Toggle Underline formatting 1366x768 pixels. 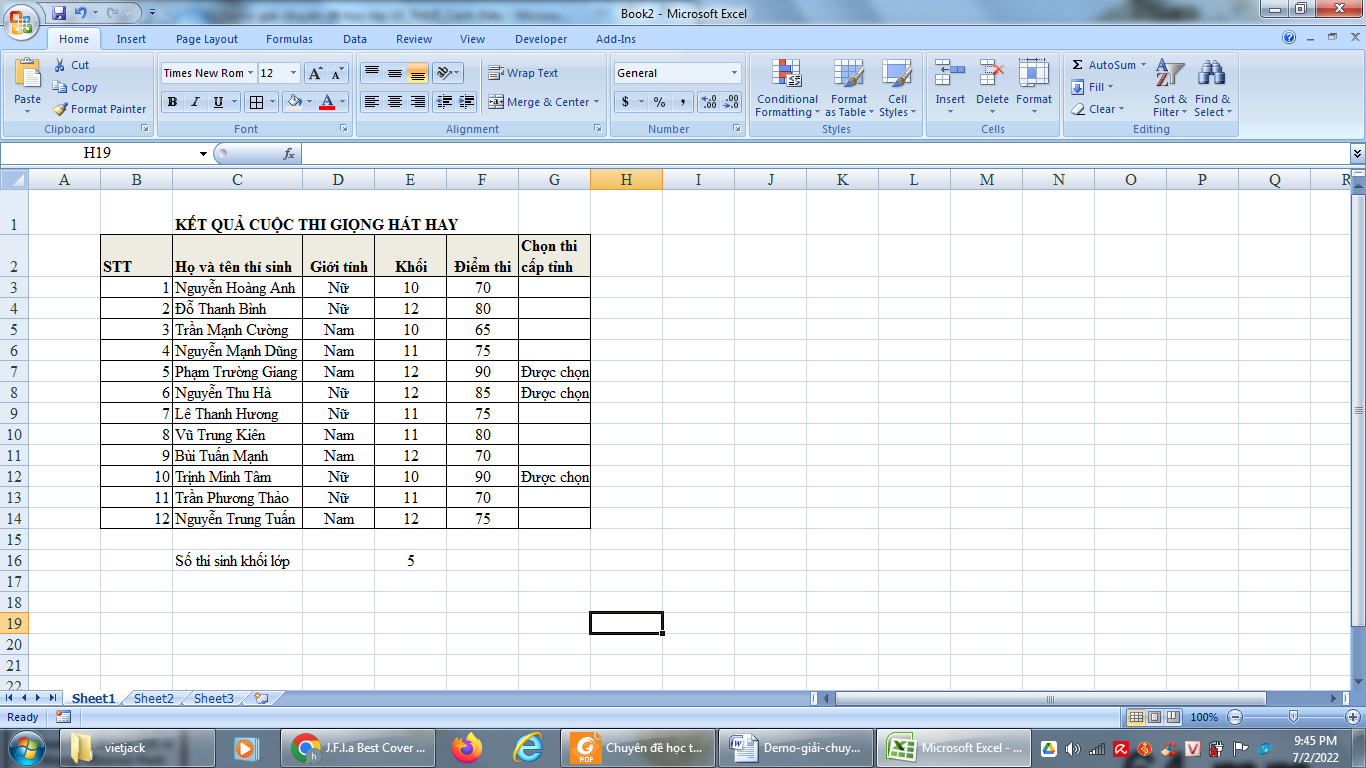click(218, 102)
